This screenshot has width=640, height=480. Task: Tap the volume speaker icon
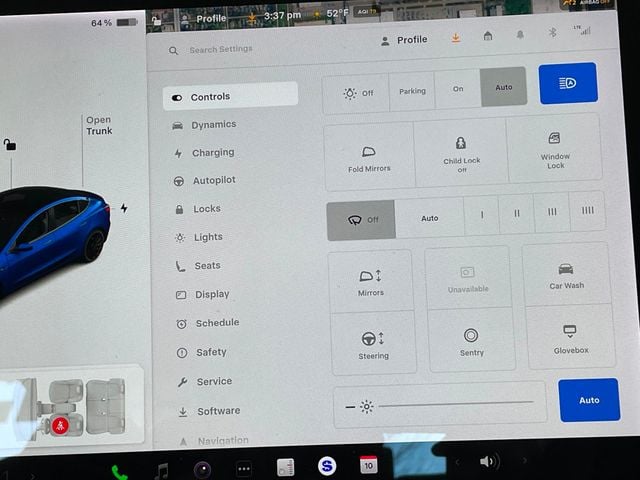pos(488,462)
